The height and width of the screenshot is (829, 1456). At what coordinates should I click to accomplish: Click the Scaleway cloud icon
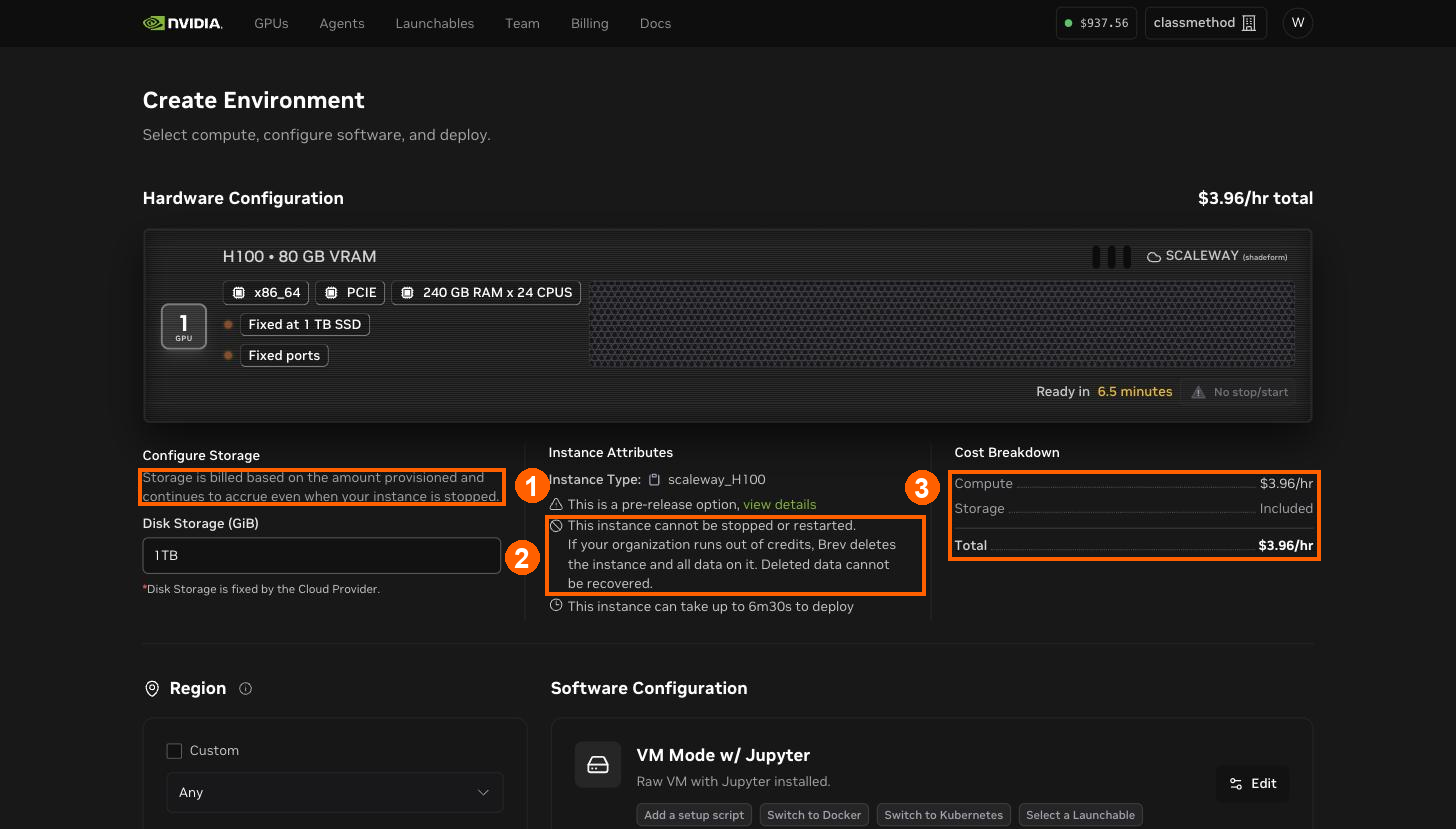tap(1154, 257)
